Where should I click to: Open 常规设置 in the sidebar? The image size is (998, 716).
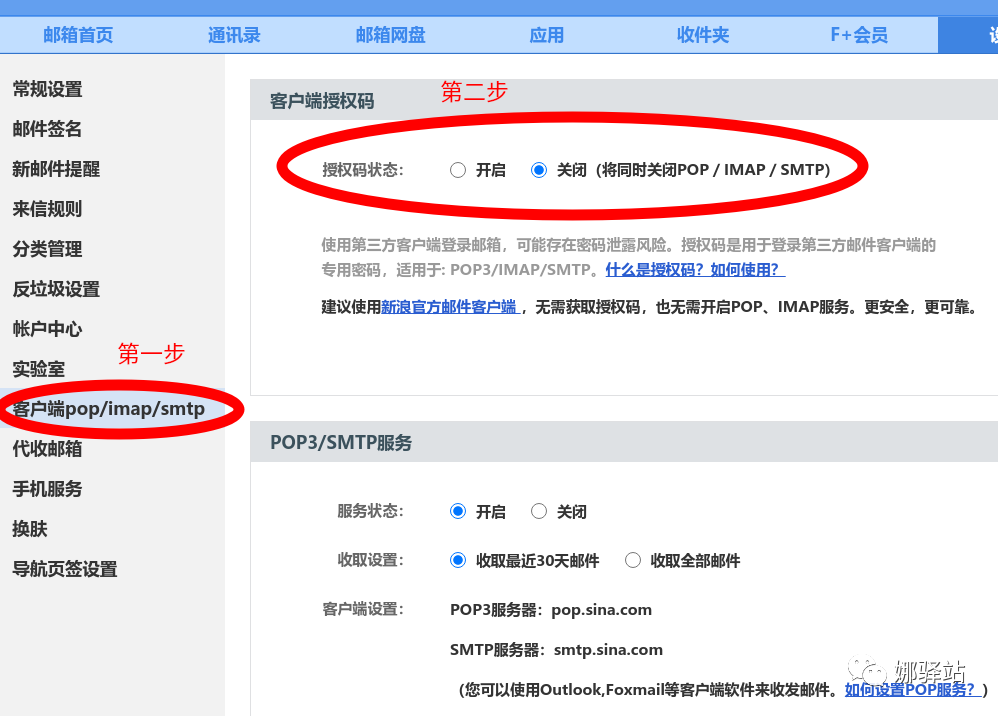tap(47, 89)
